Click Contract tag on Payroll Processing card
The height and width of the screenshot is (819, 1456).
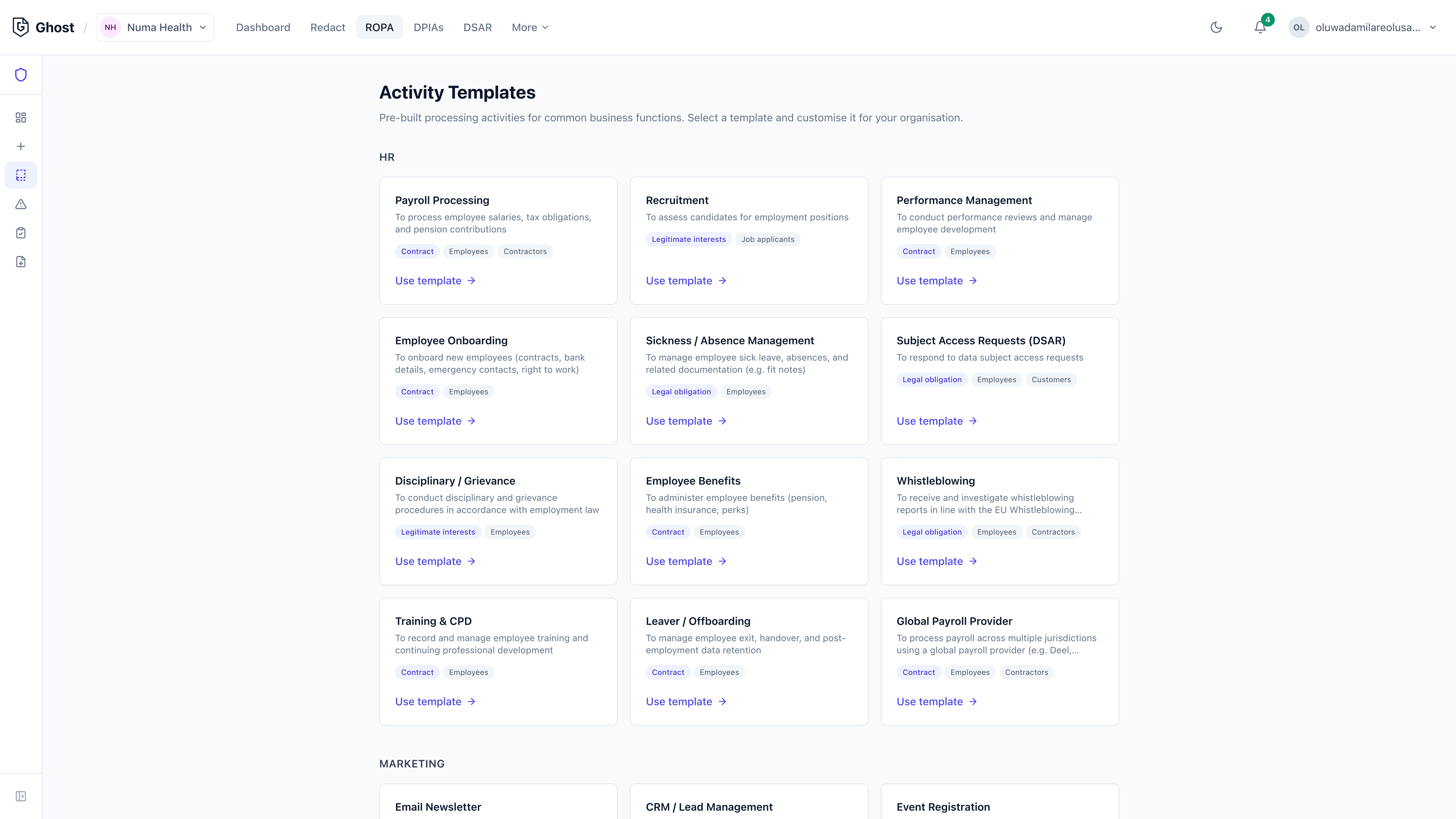(x=417, y=251)
